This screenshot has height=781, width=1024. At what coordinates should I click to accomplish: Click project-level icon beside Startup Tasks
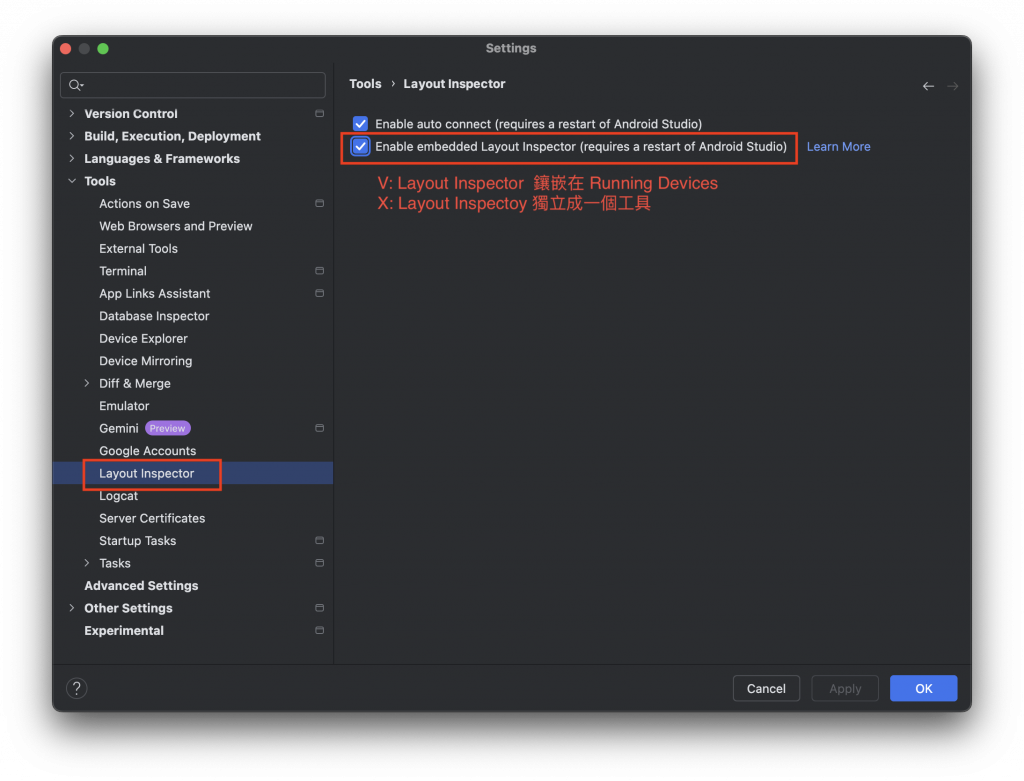[319, 541]
